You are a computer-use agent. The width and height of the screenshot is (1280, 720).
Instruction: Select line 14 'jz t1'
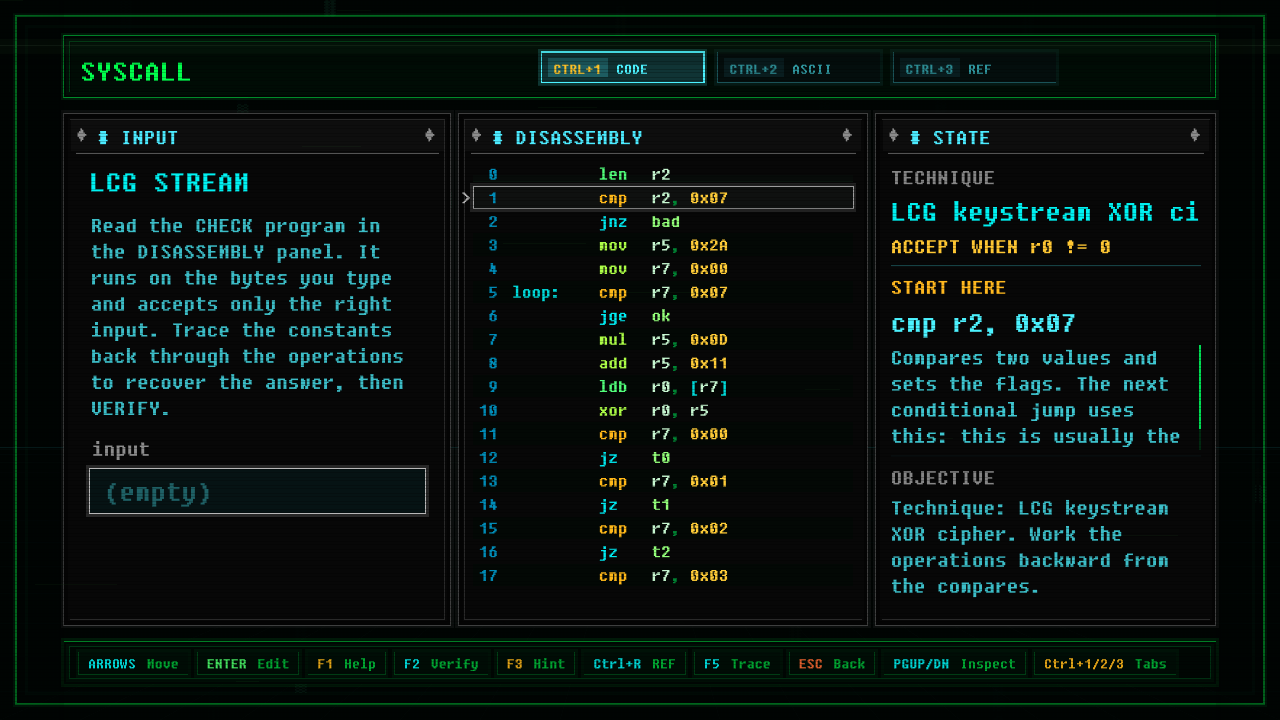(663, 505)
